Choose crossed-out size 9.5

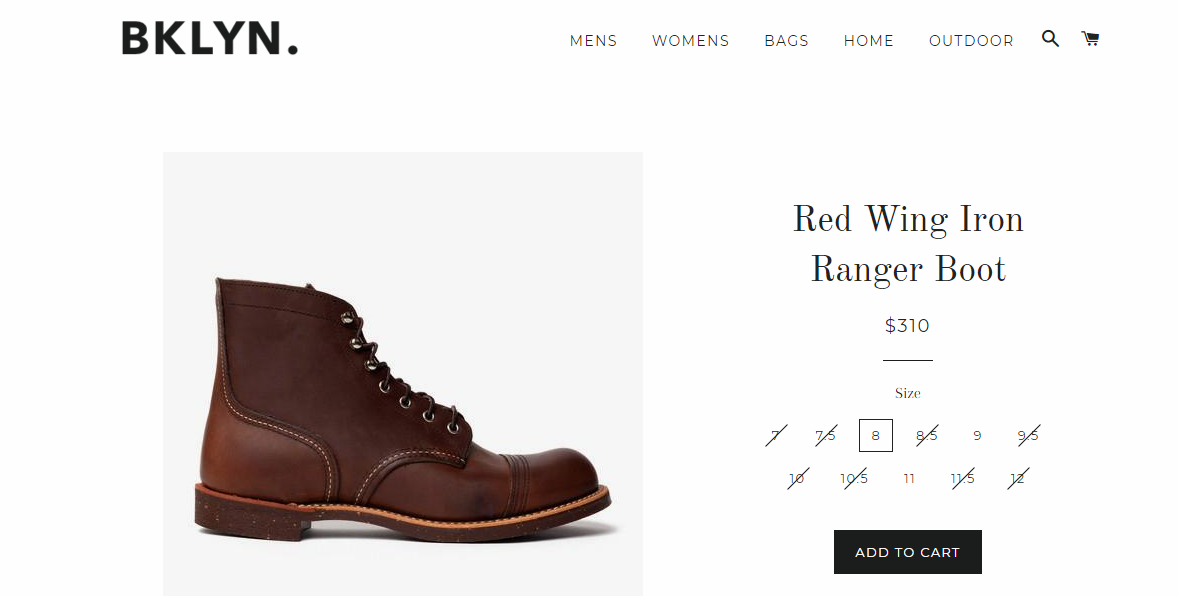click(1028, 435)
